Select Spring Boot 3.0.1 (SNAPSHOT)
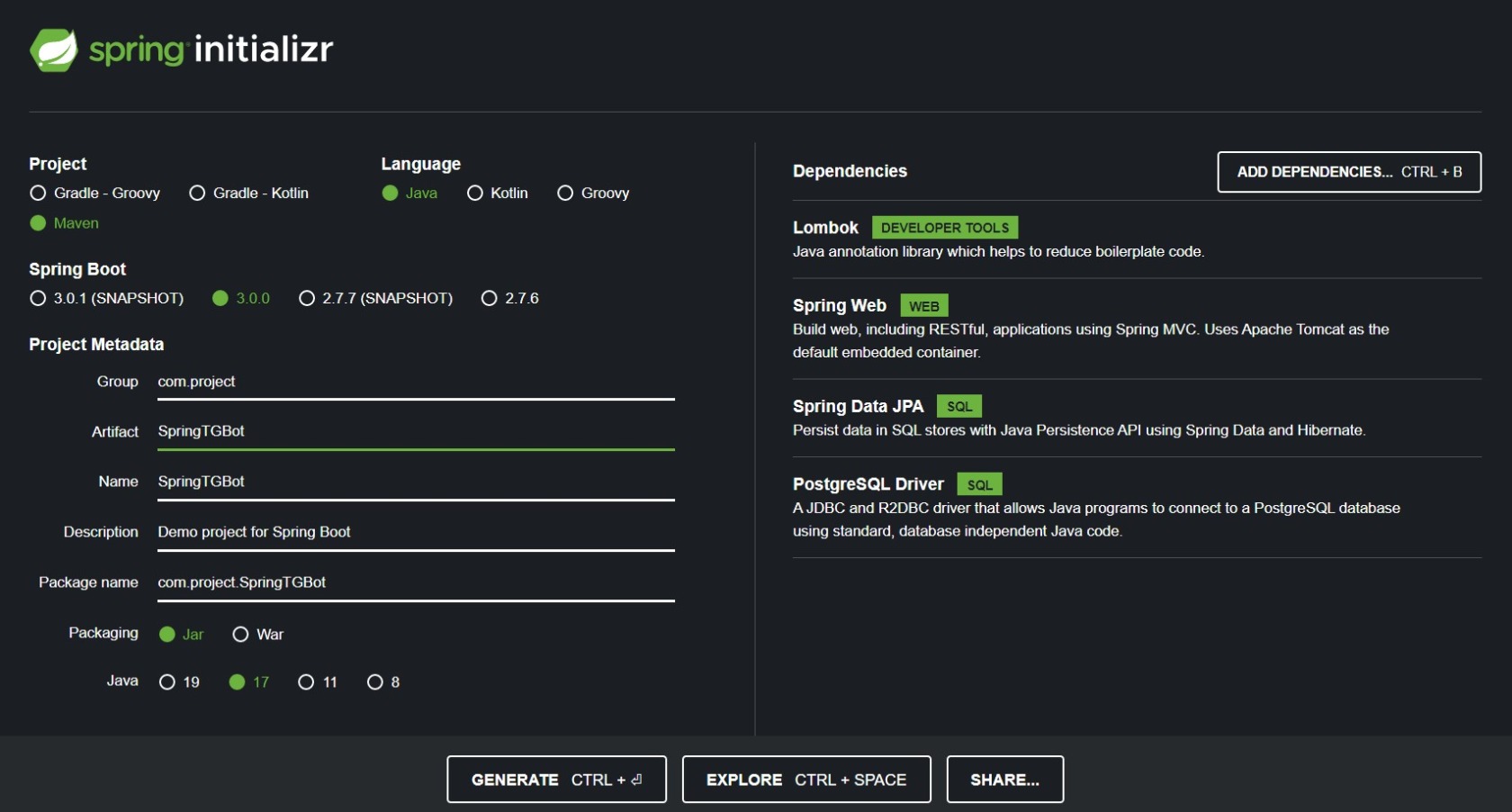Viewport: 1512px width, 812px height. pos(39,299)
